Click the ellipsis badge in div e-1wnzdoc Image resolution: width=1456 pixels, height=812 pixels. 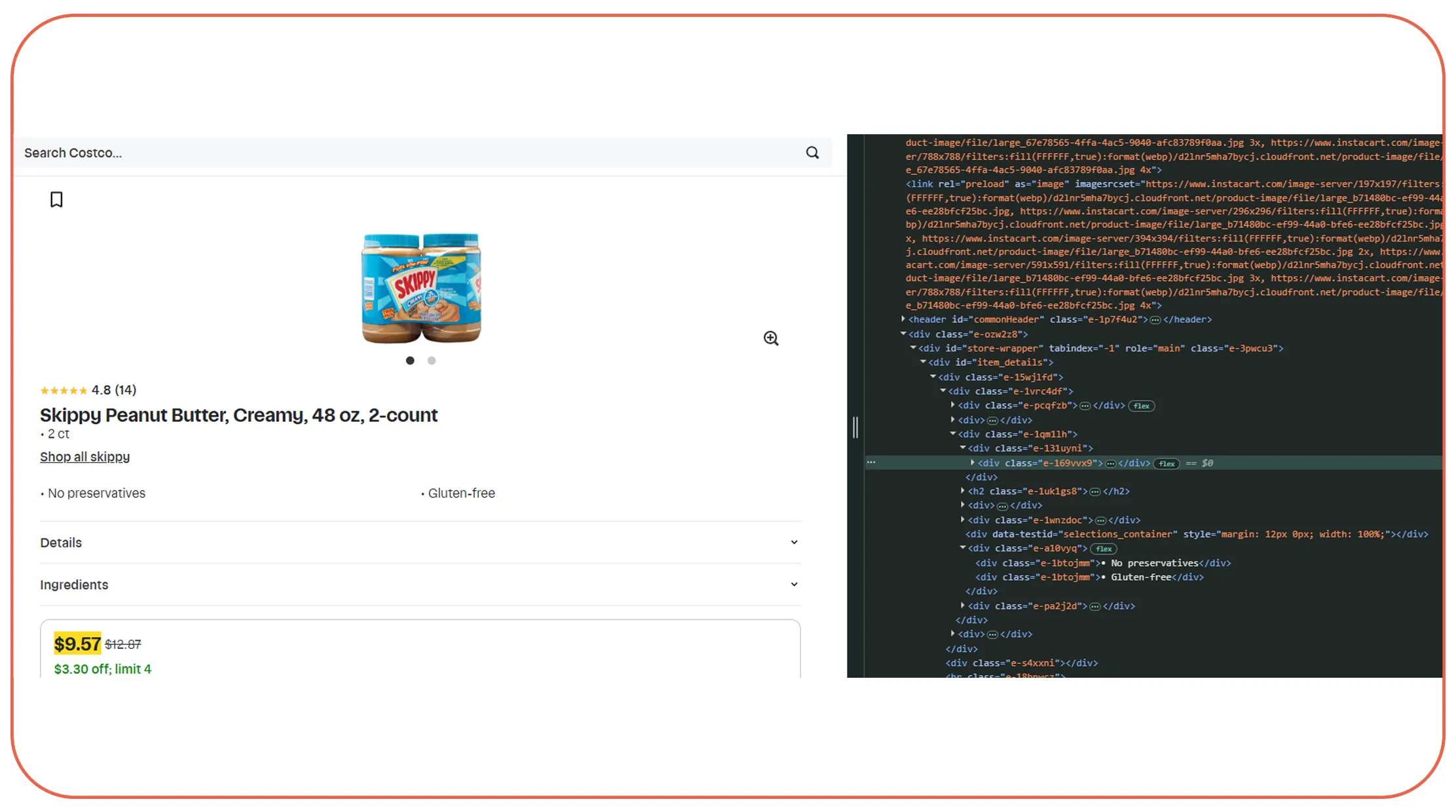1100,521
